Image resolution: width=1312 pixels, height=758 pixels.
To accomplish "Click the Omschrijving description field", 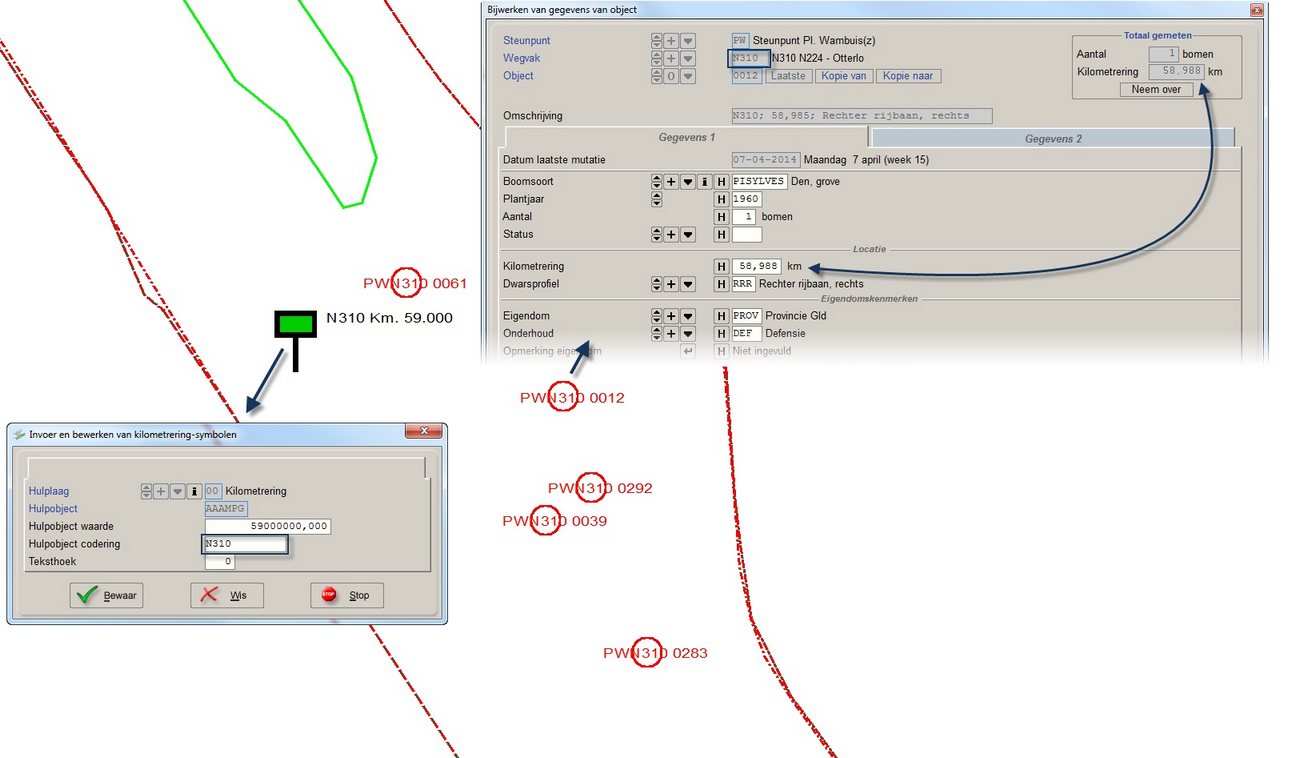I will pos(862,116).
